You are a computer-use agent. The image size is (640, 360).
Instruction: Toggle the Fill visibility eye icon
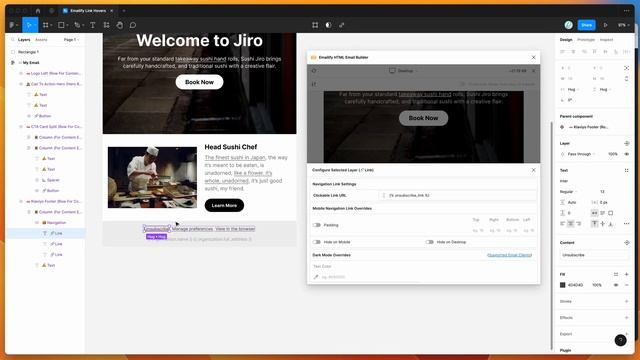pos(616,285)
